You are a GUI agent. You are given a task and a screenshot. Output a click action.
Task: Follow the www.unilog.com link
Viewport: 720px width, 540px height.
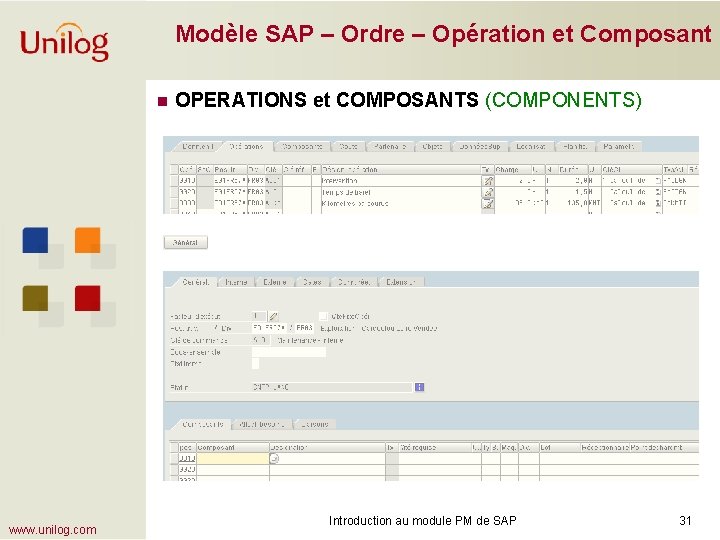coord(52,530)
